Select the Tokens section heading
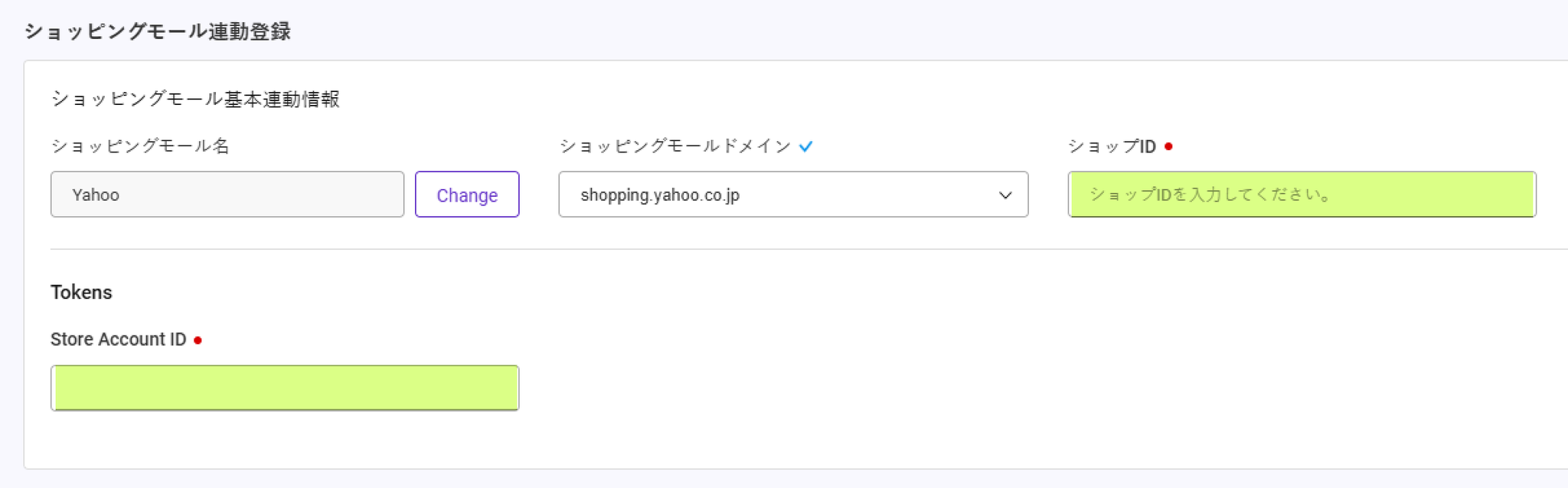 coord(81,293)
